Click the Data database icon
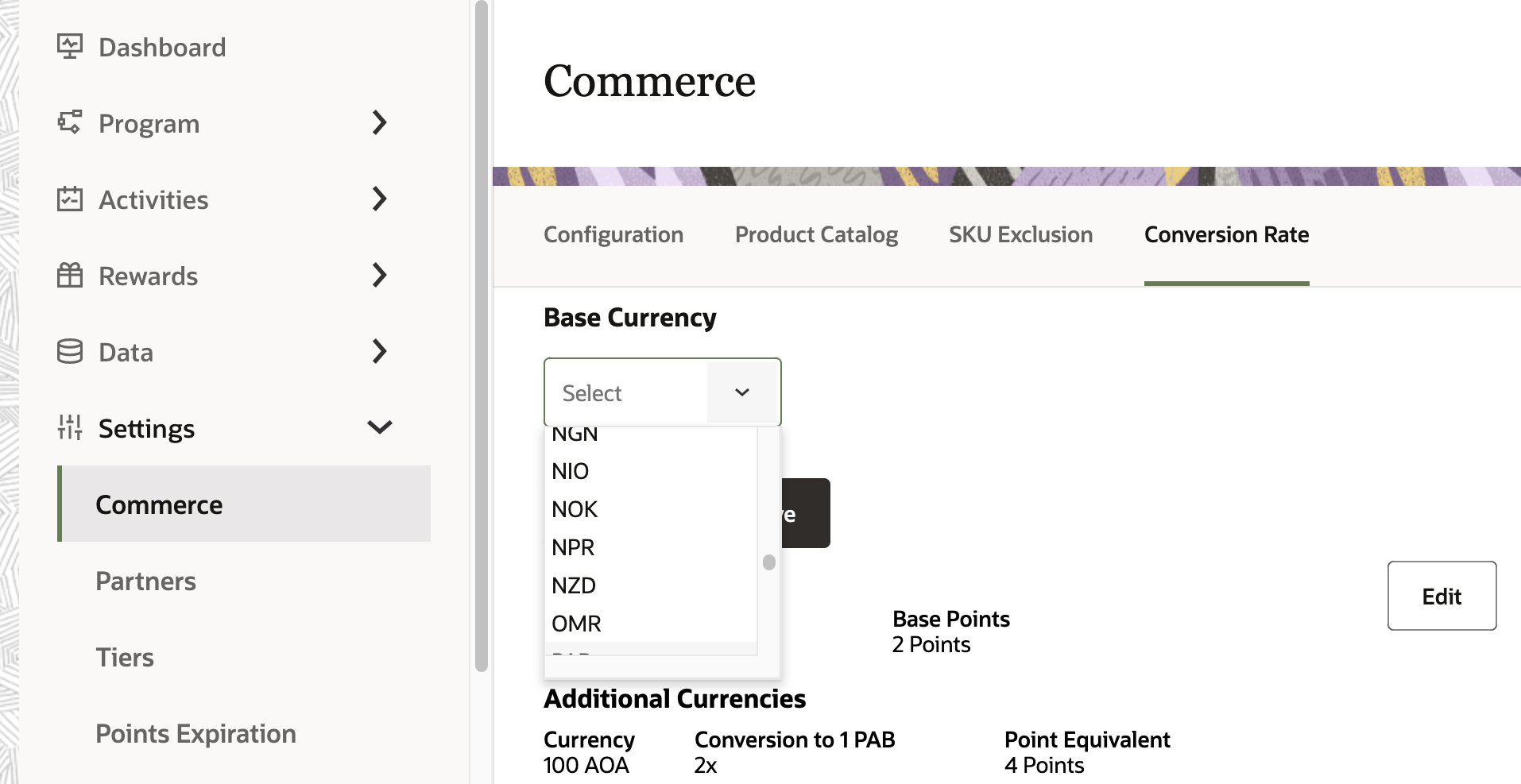The height and width of the screenshot is (784, 1521). click(70, 351)
